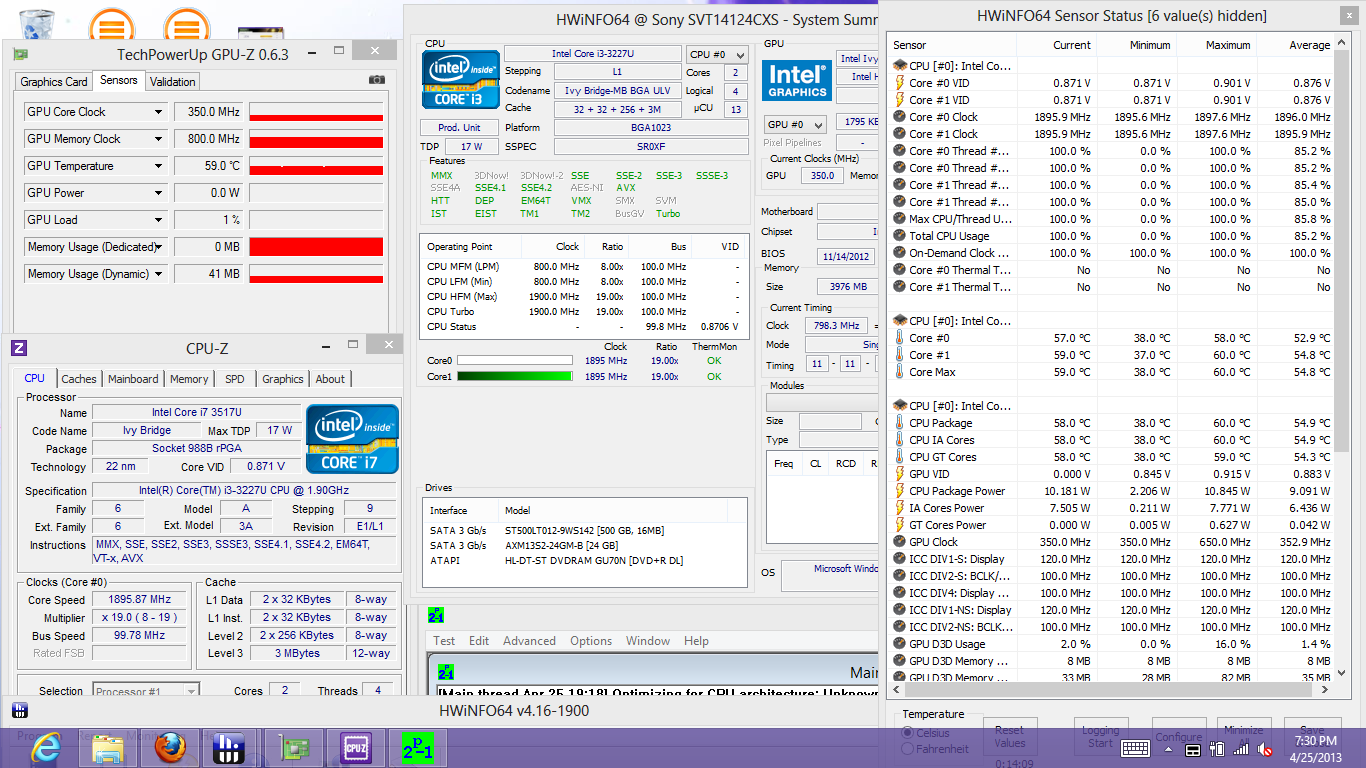Click the Prod. Unit button in HWiNFO64
This screenshot has height=768, width=1366.
[x=460, y=128]
